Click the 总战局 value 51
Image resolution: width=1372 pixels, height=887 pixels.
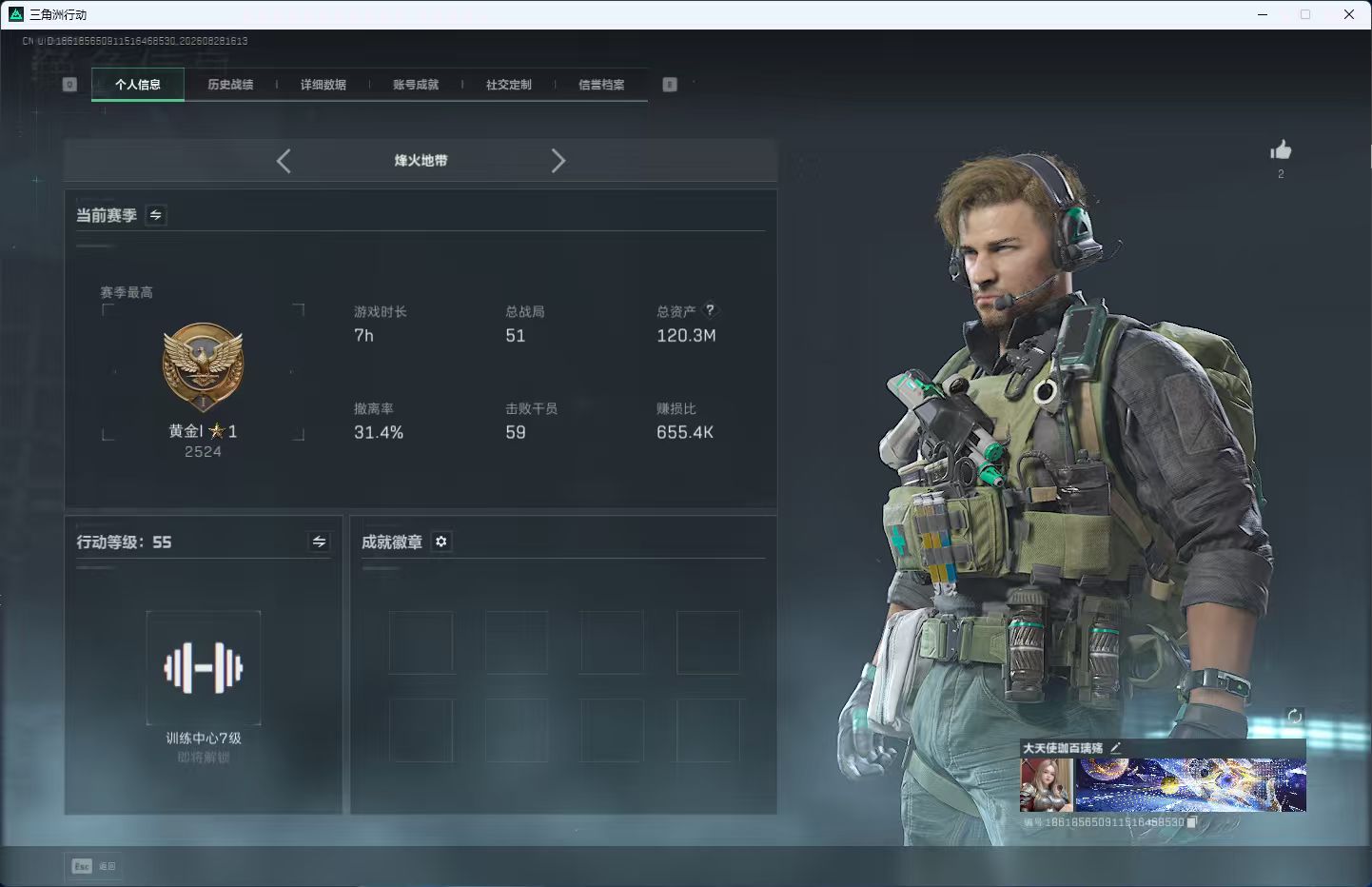[x=516, y=336]
